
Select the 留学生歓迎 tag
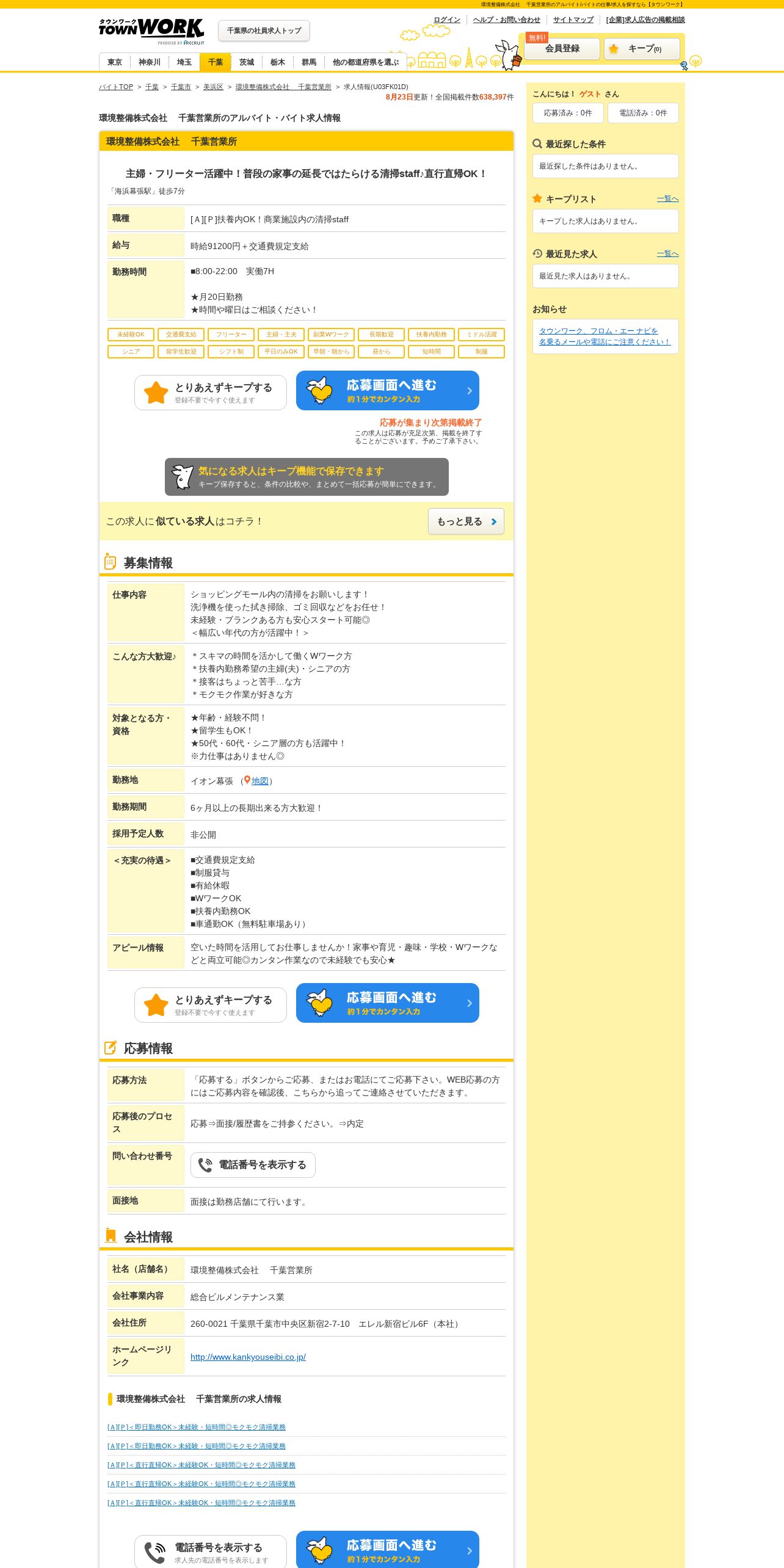tap(181, 352)
